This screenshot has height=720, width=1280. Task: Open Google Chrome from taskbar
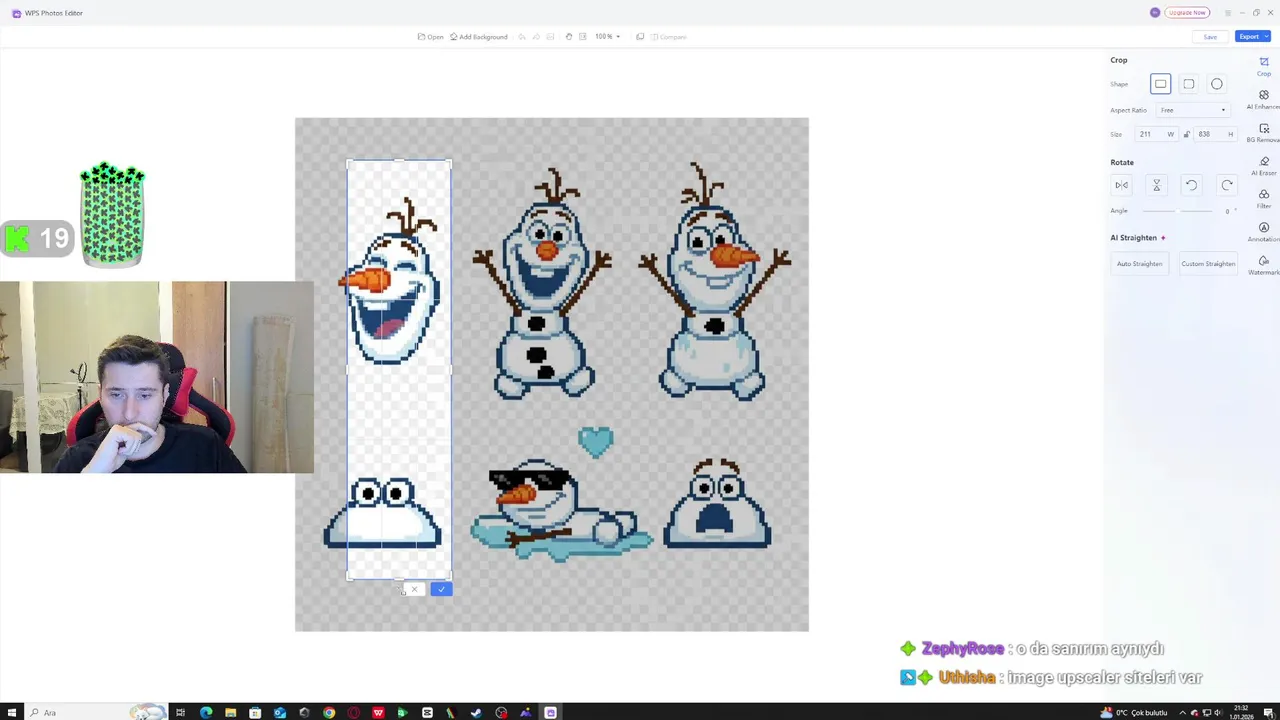pyautogui.click(x=329, y=713)
